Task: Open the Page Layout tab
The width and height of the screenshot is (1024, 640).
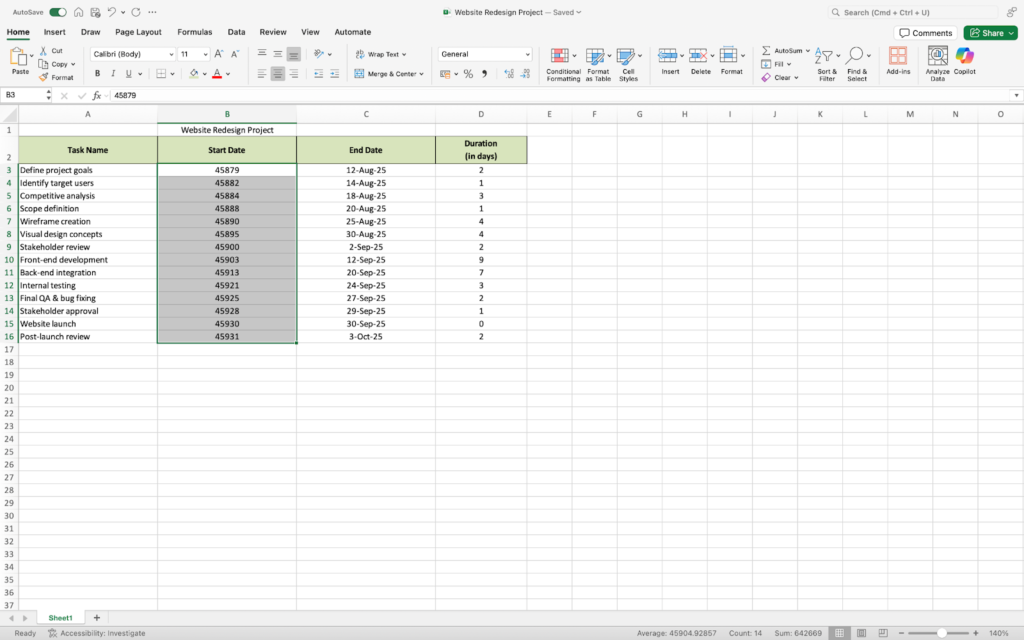Action: pos(138,32)
